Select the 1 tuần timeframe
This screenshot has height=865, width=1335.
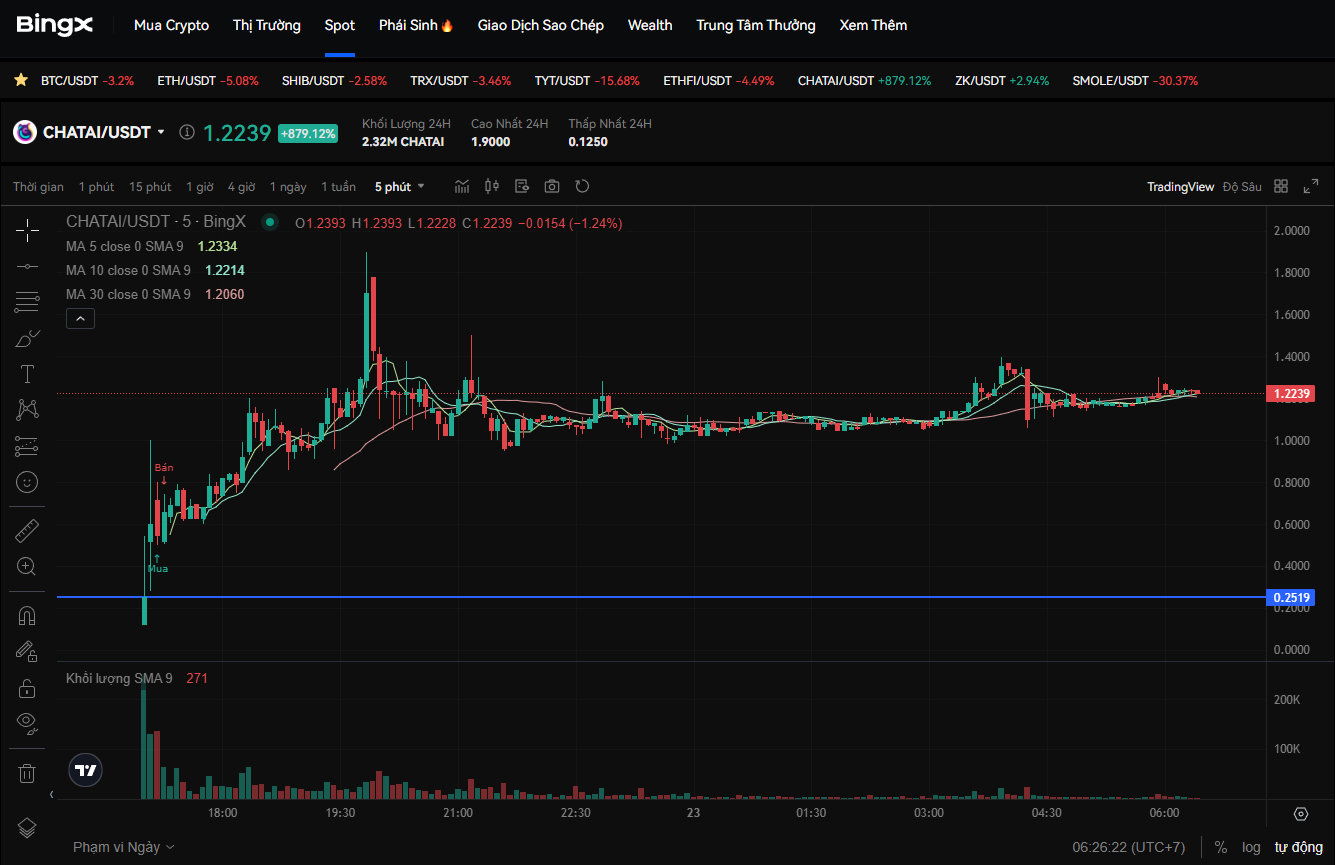(338, 187)
